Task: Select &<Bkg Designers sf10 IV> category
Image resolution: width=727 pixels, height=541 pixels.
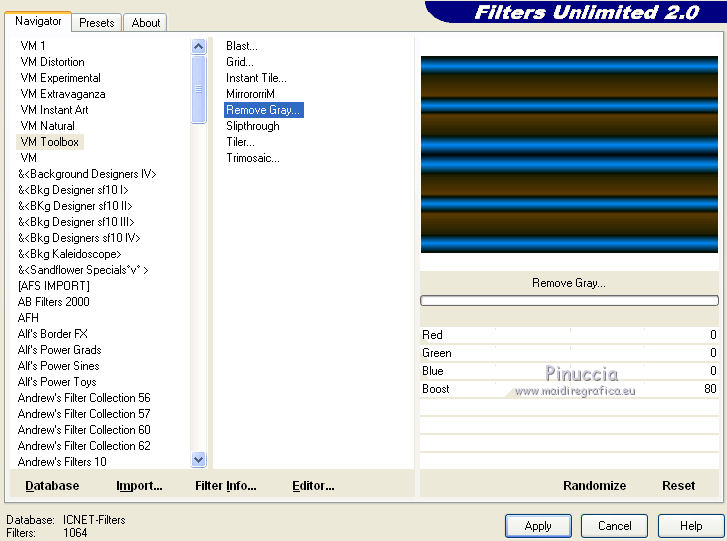Action: coord(79,238)
